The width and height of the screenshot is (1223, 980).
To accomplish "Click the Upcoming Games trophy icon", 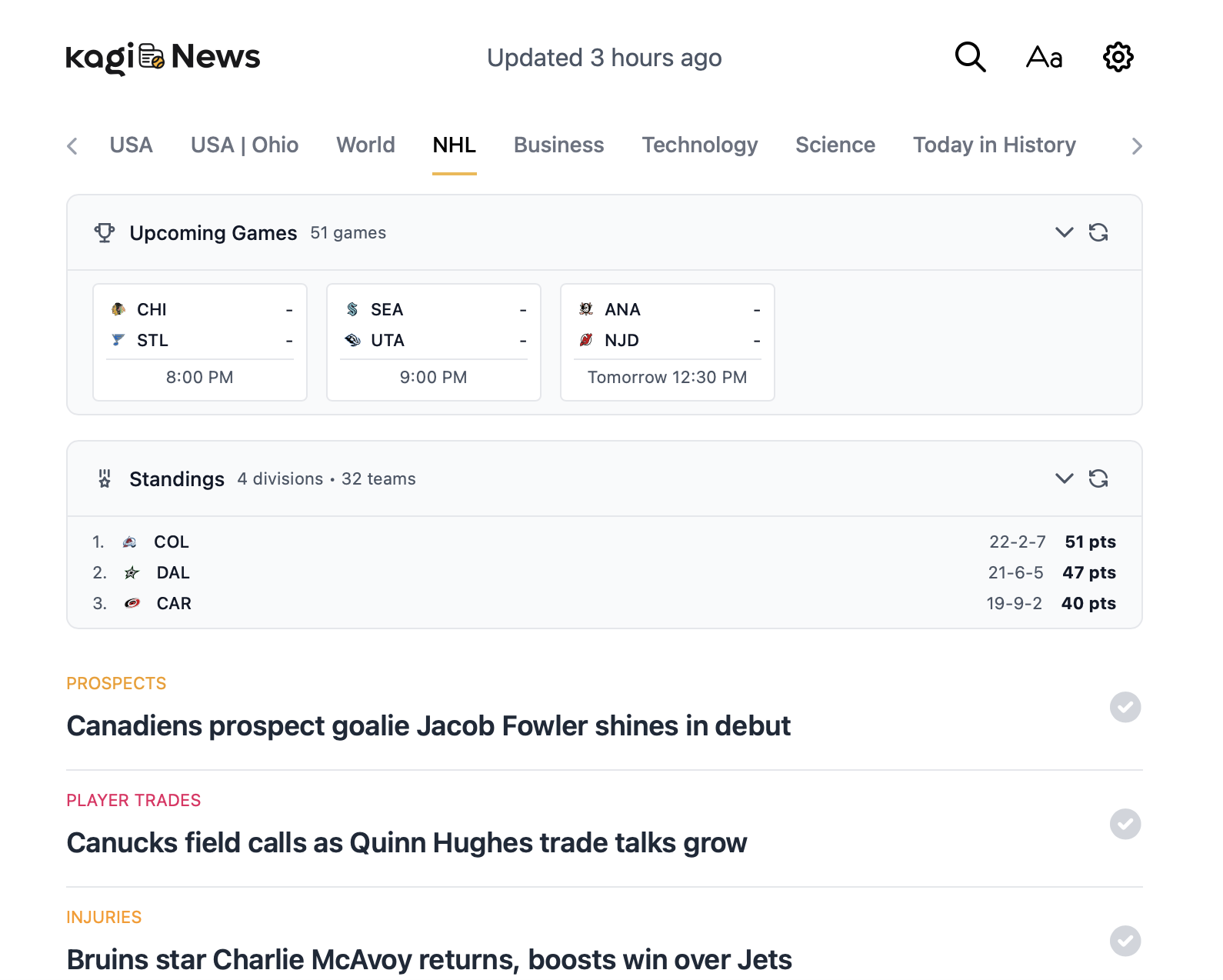I will [x=105, y=232].
